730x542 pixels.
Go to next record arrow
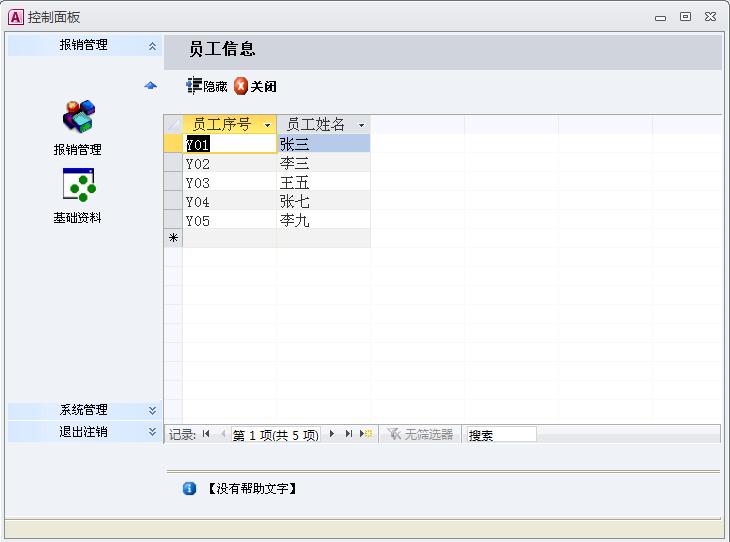tap(332, 434)
